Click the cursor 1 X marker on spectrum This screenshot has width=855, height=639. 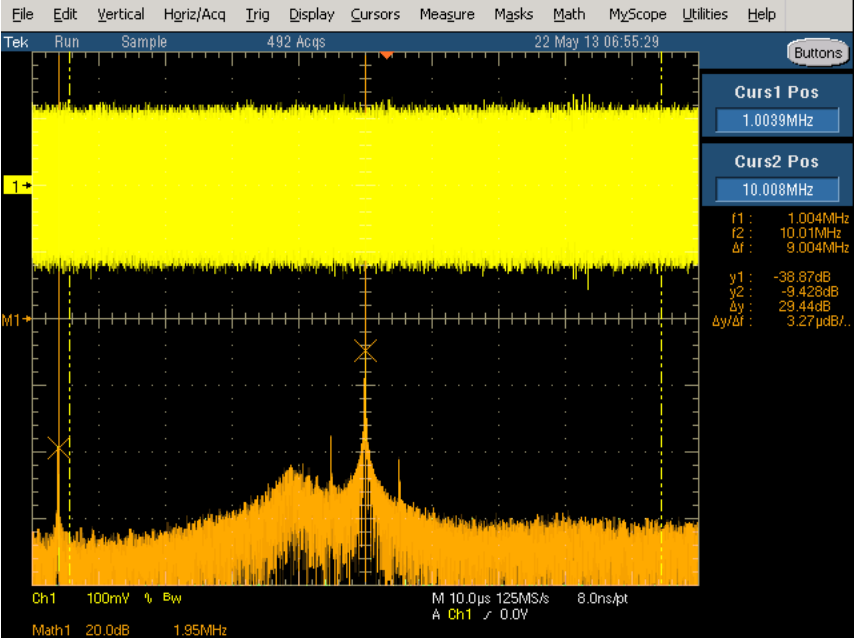58,448
